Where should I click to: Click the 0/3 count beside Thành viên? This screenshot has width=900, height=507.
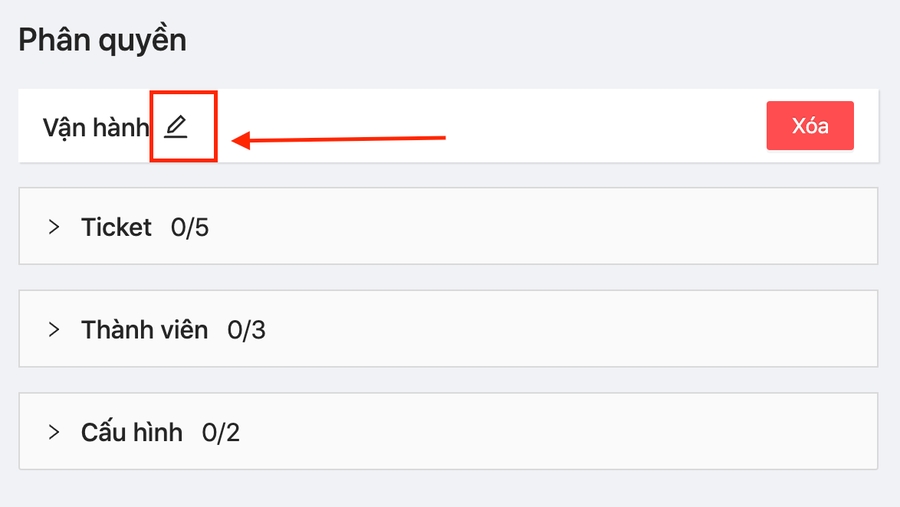(246, 329)
